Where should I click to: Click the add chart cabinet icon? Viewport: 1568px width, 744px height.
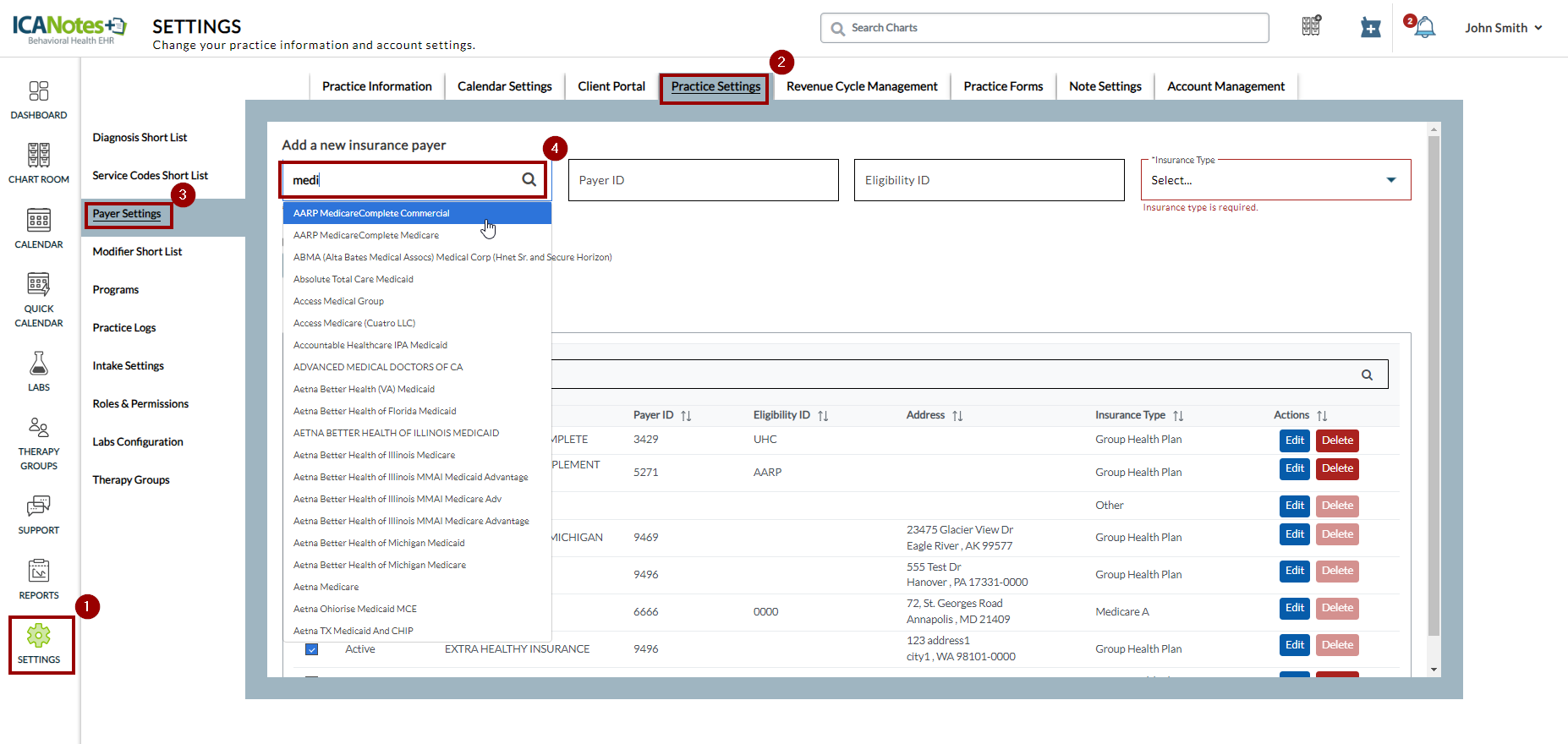(x=1311, y=27)
